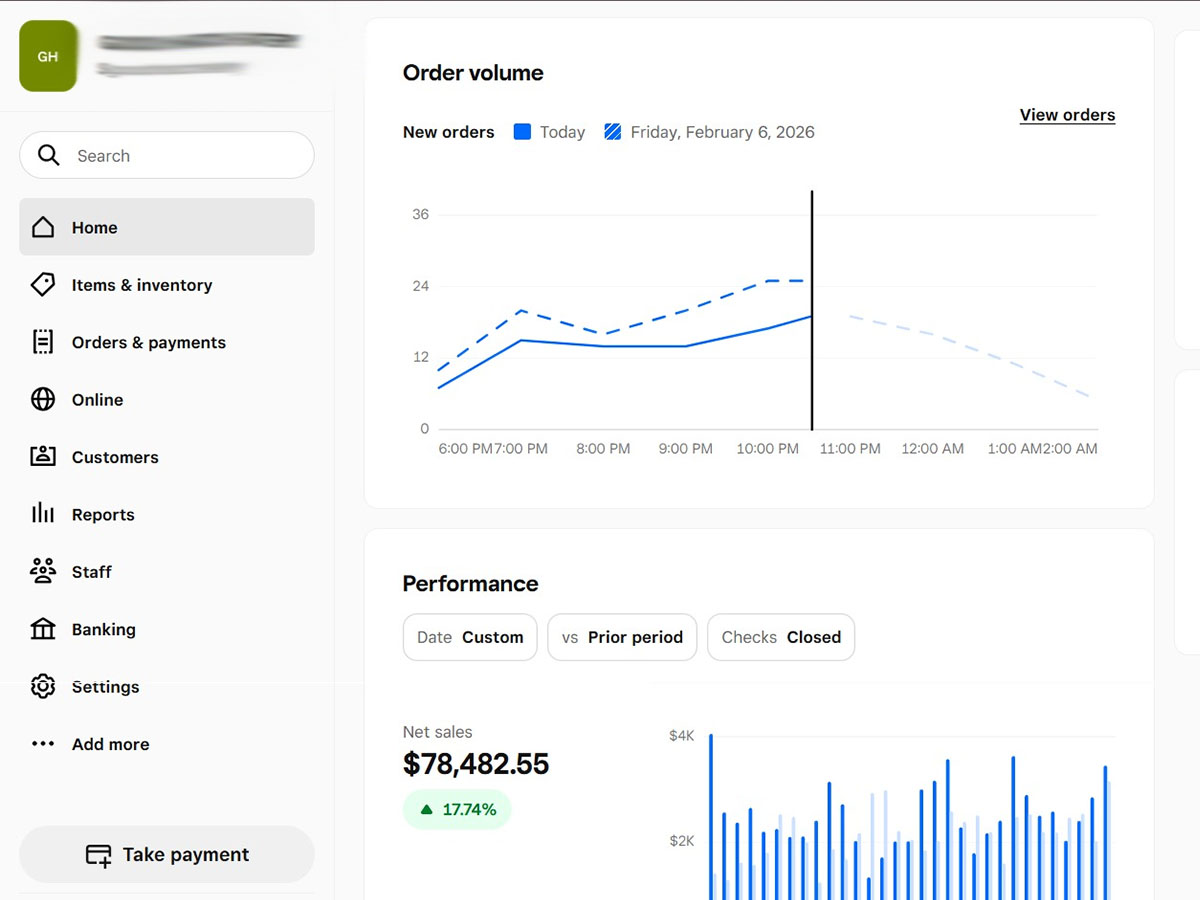
Task: Click the Settings gear icon
Action: pyautogui.click(x=43, y=687)
